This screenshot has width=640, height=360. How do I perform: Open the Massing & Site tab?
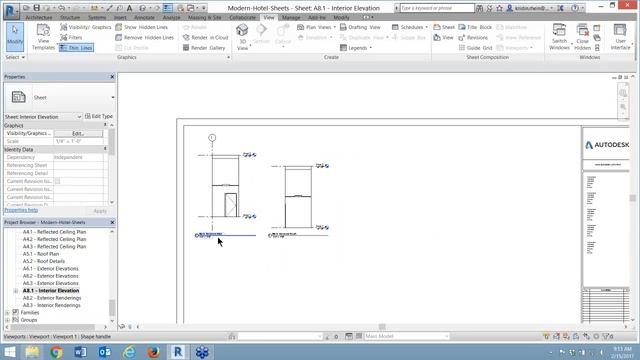(x=204, y=18)
